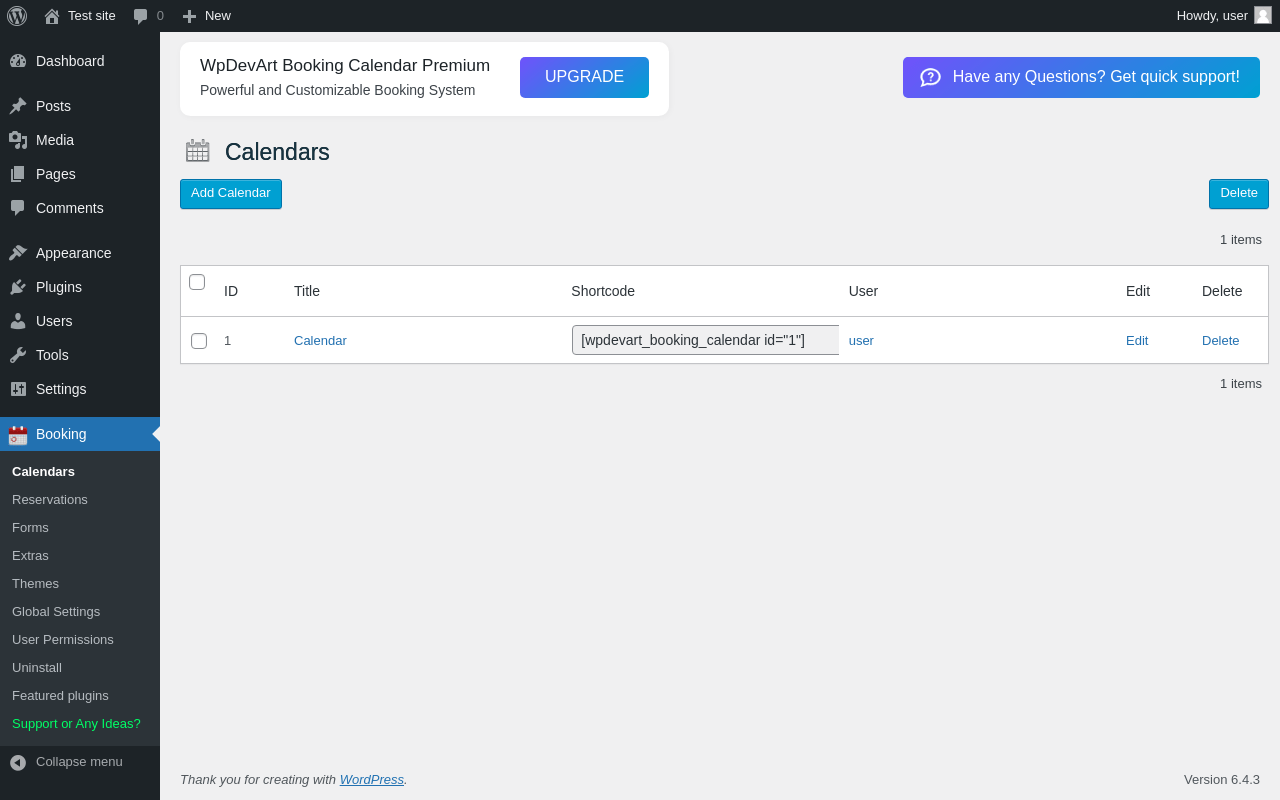
Task: Click the Tools wrench icon
Action: point(18,355)
